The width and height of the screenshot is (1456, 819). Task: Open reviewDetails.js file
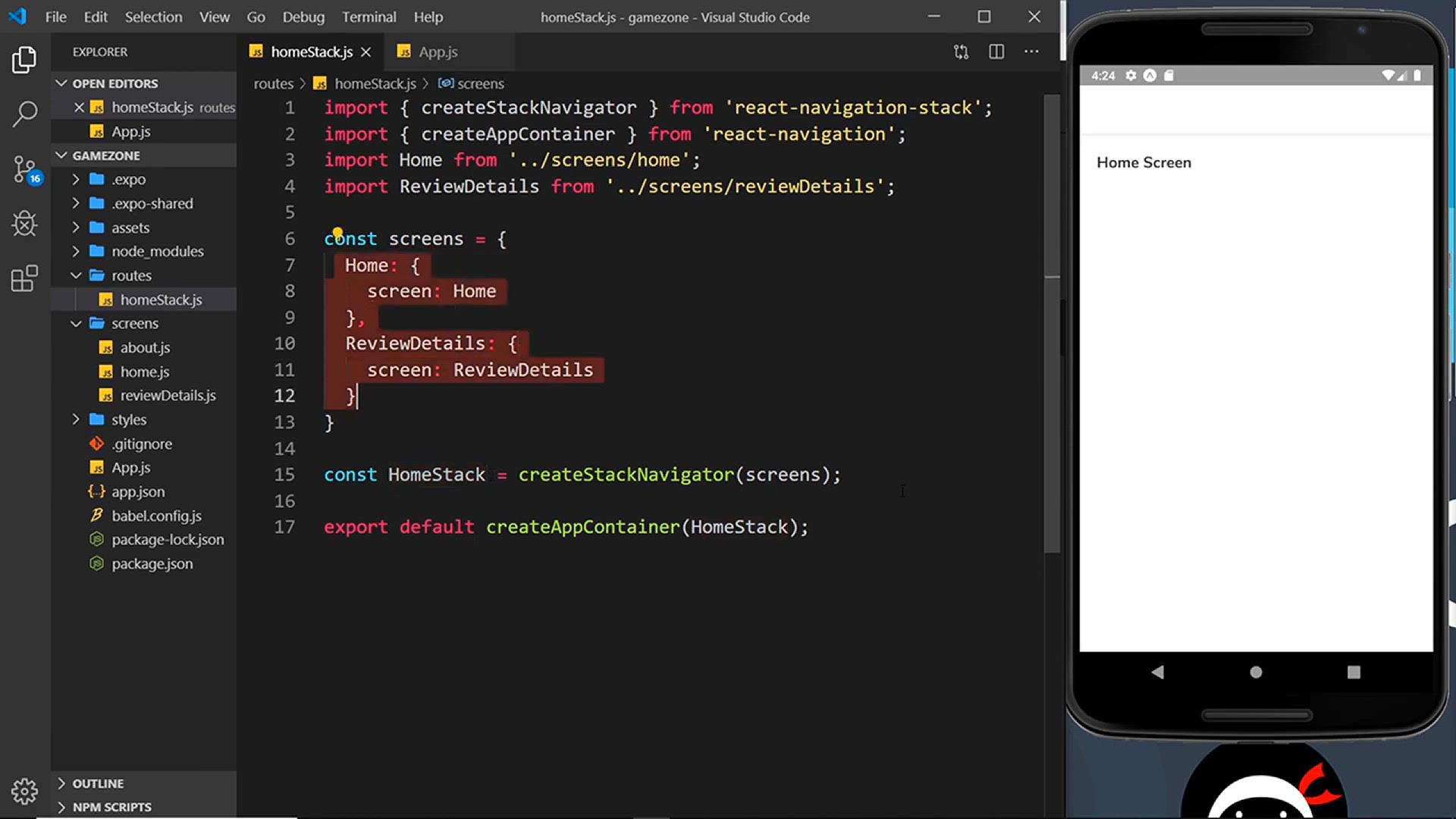[144, 395]
